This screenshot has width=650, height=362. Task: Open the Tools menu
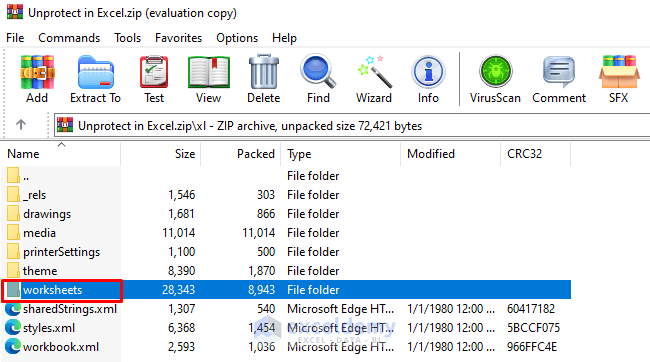(128, 38)
